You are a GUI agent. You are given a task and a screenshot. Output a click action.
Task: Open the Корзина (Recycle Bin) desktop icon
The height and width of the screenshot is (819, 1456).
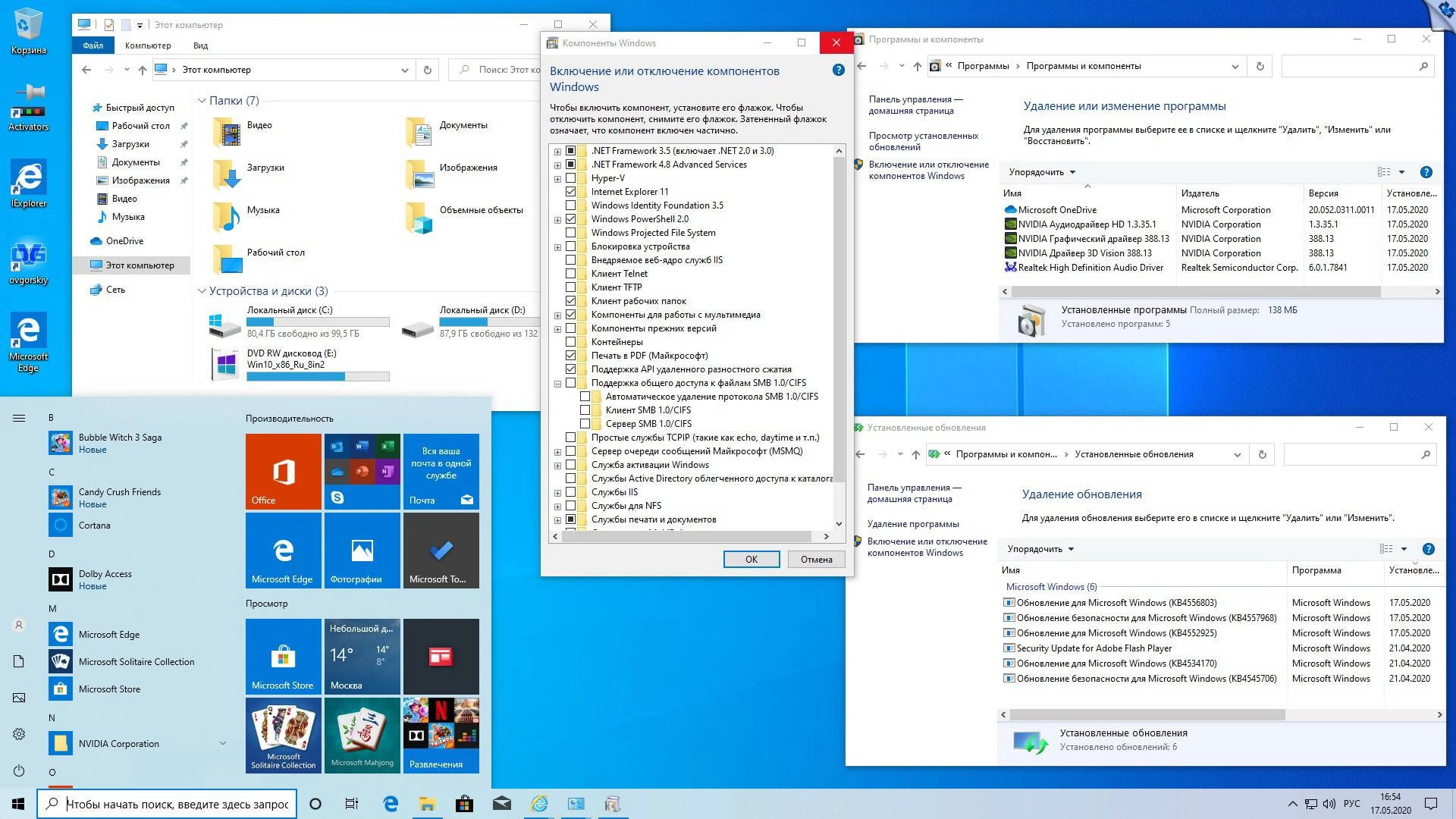coord(29,23)
